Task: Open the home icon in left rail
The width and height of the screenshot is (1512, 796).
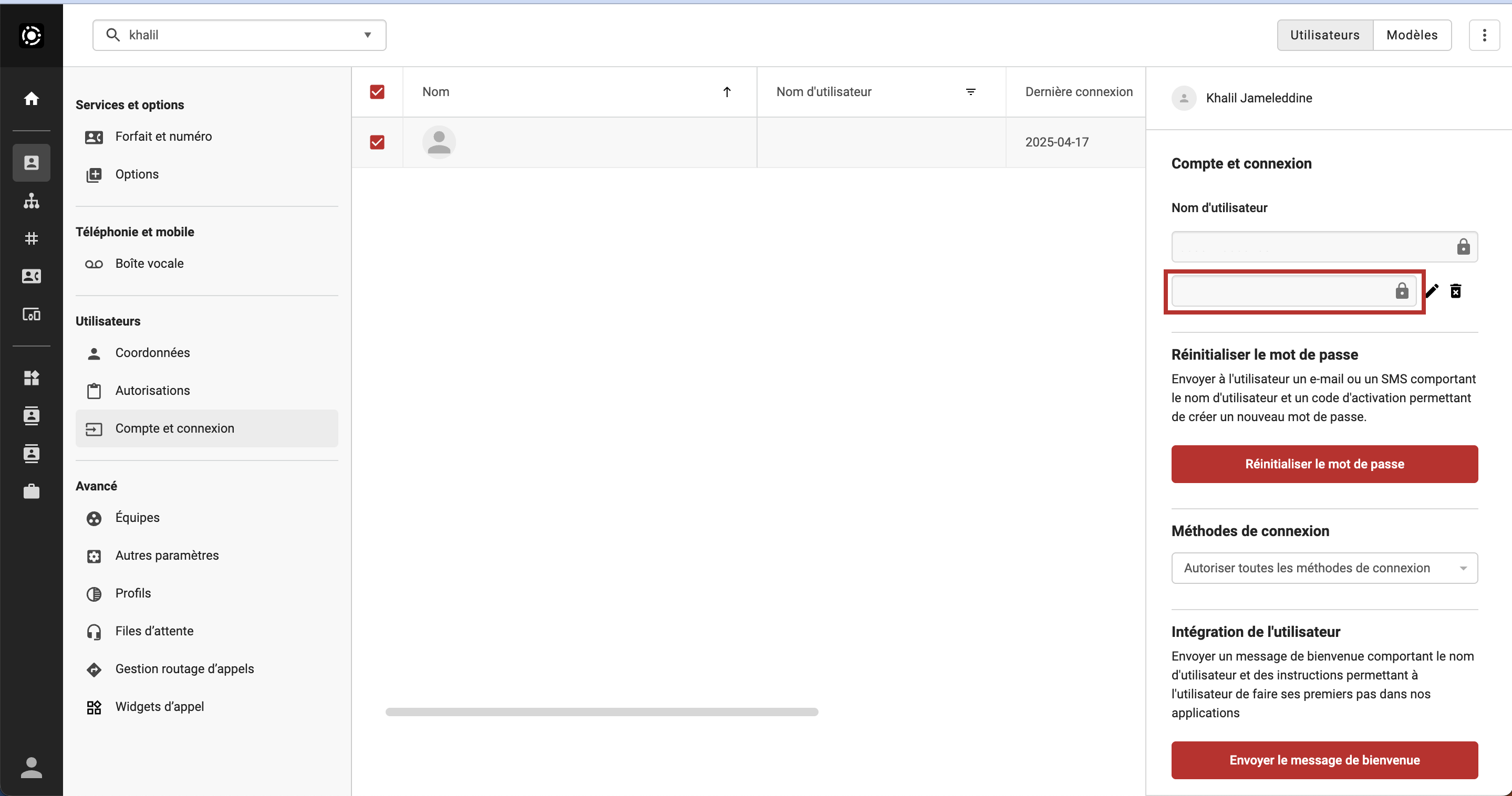Action: tap(31, 99)
